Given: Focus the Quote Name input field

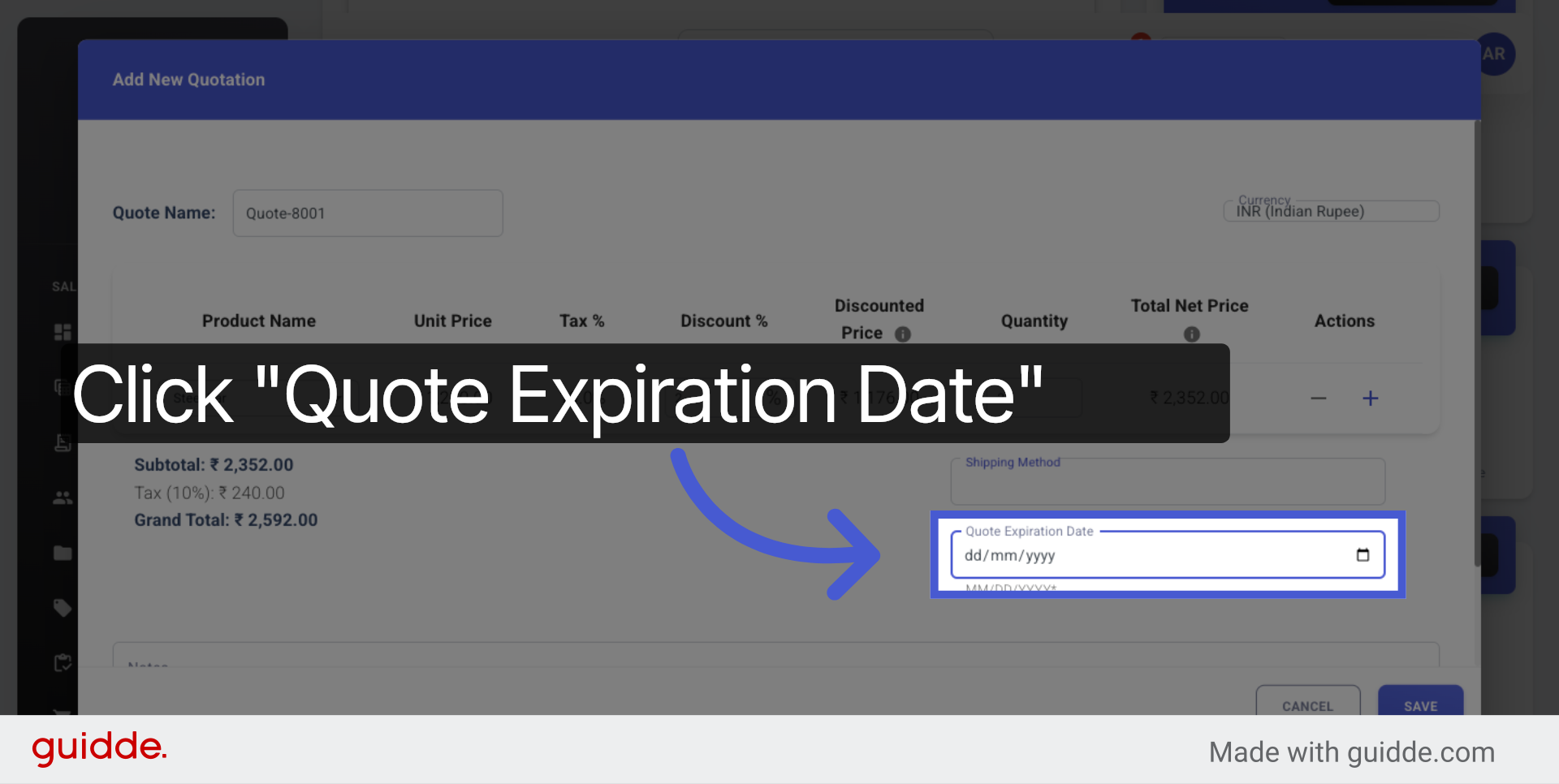Looking at the screenshot, I should [x=368, y=213].
